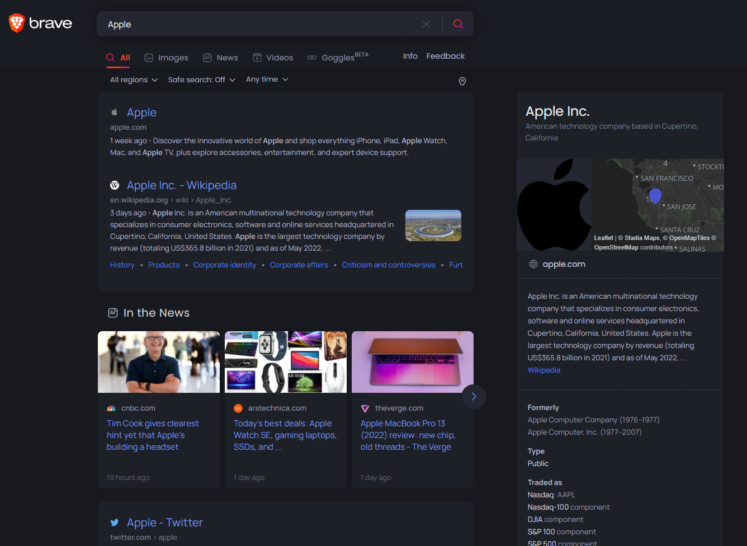Open the deals collage news image

coord(286,362)
